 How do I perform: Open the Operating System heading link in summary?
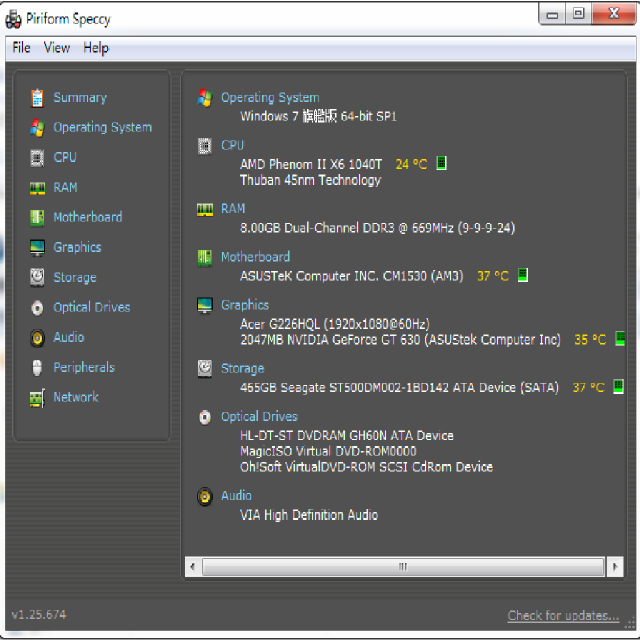270,98
